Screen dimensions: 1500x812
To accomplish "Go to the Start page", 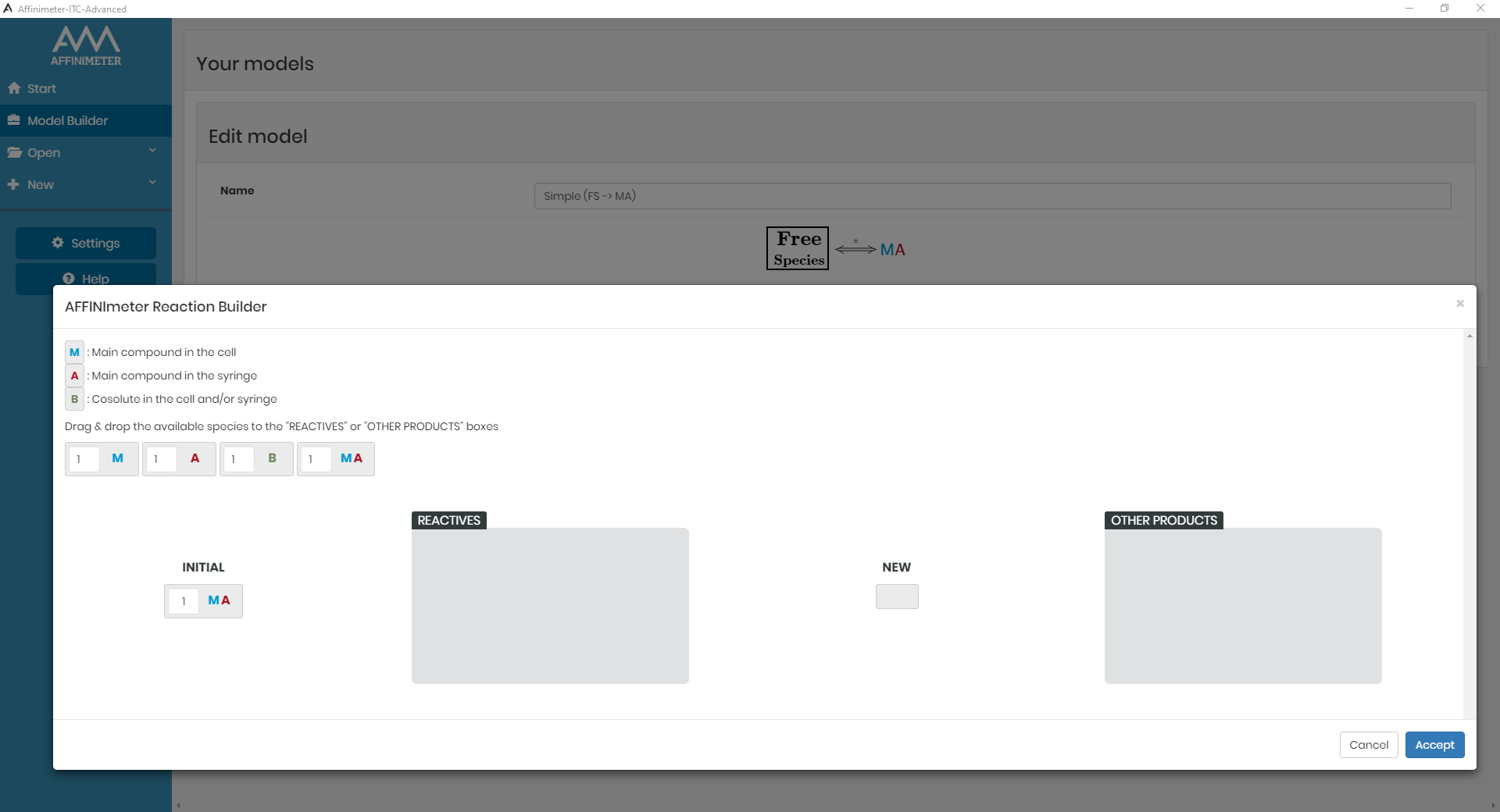I will (41, 88).
